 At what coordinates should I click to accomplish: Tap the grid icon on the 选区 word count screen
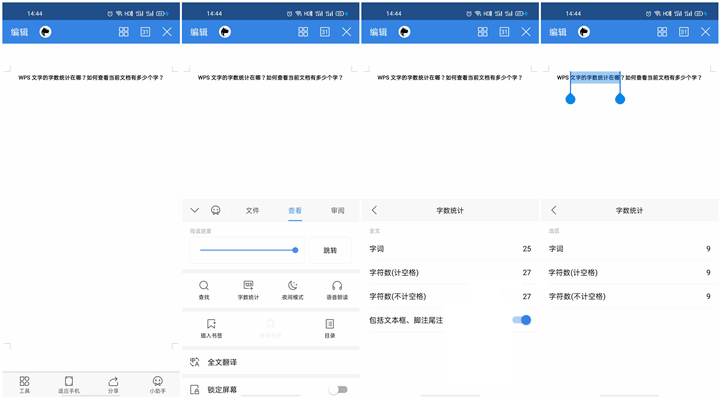coord(662,32)
